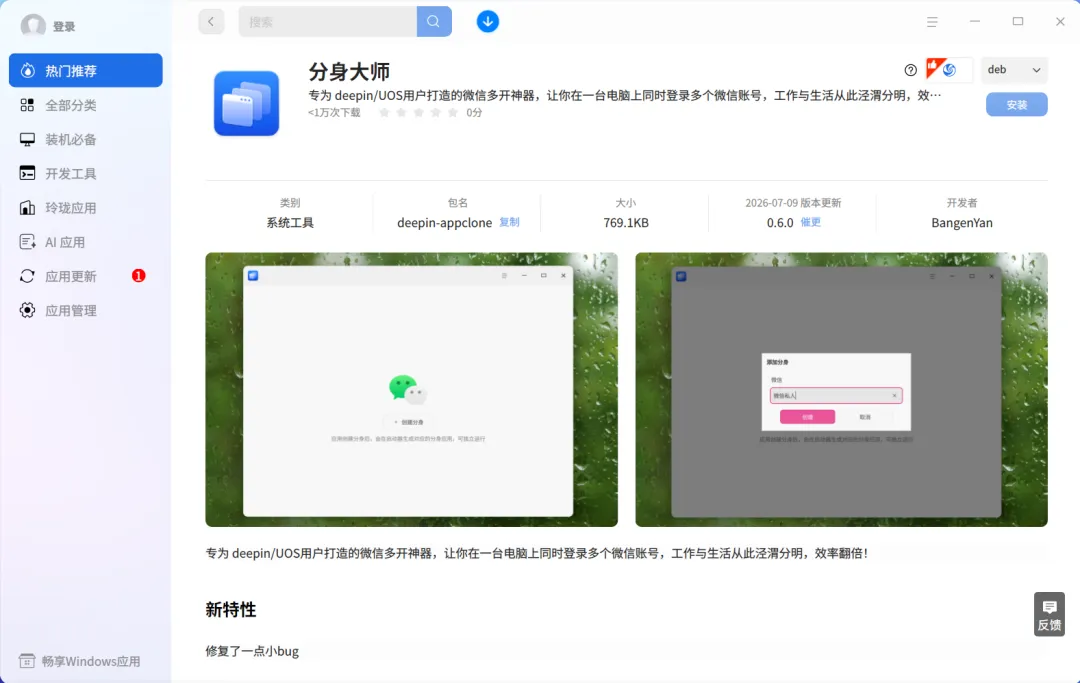The width and height of the screenshot is (1080, 683).
Task: Open 畅享Windows应用 at sidebar bottom
Action: pyautogui.click(x=80, y=661)
